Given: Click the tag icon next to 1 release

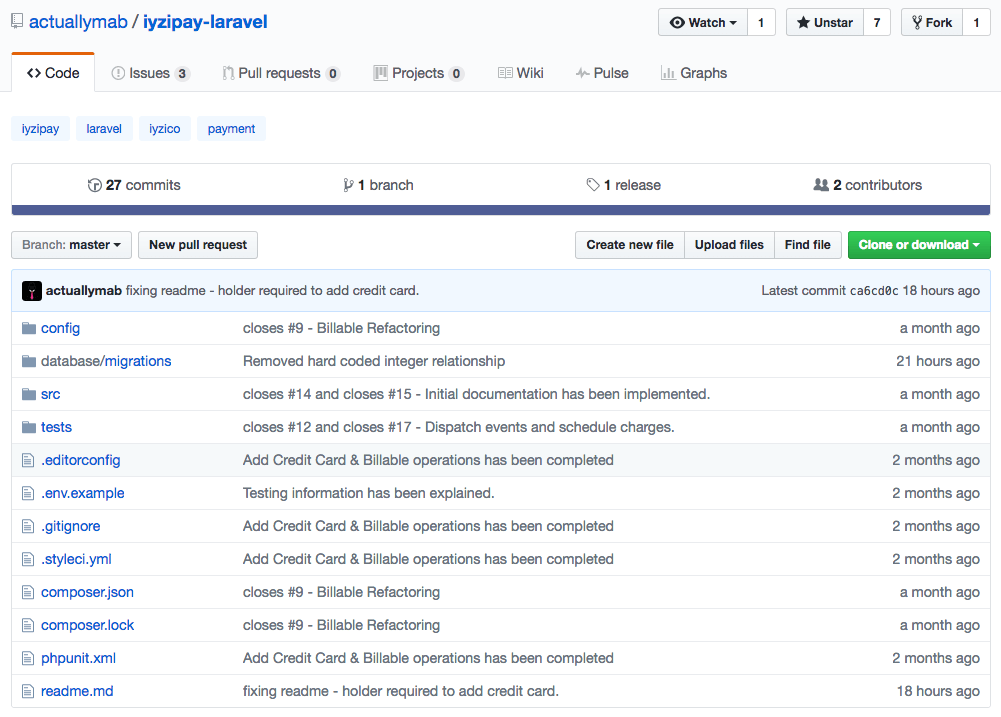Looking at the screenshot, I should [593, 185].
